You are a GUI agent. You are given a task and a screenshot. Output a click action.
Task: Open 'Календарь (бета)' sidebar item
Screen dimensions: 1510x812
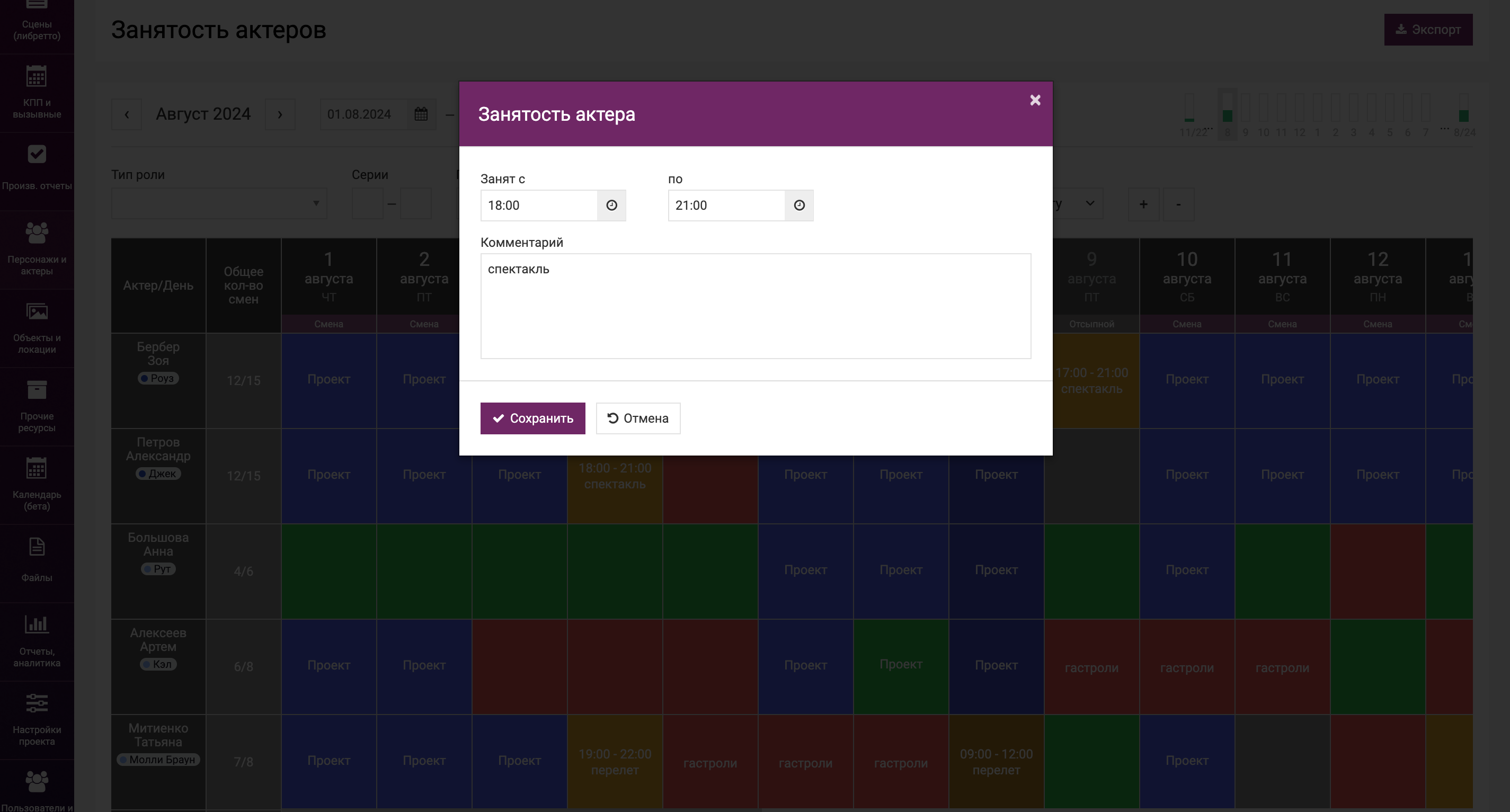(37, 485)
